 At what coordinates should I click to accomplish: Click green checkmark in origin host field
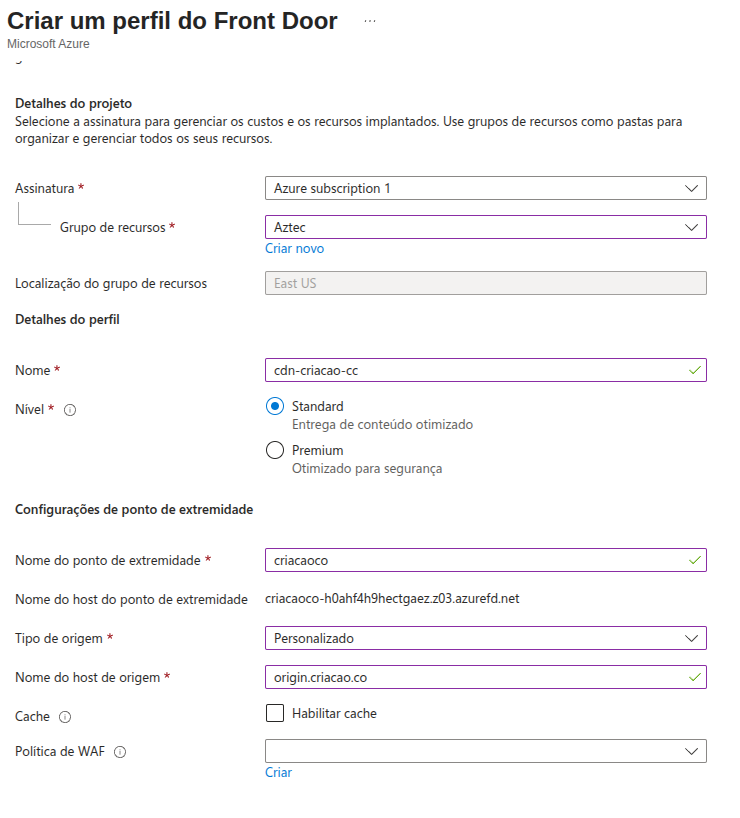[x=695, y=677]
